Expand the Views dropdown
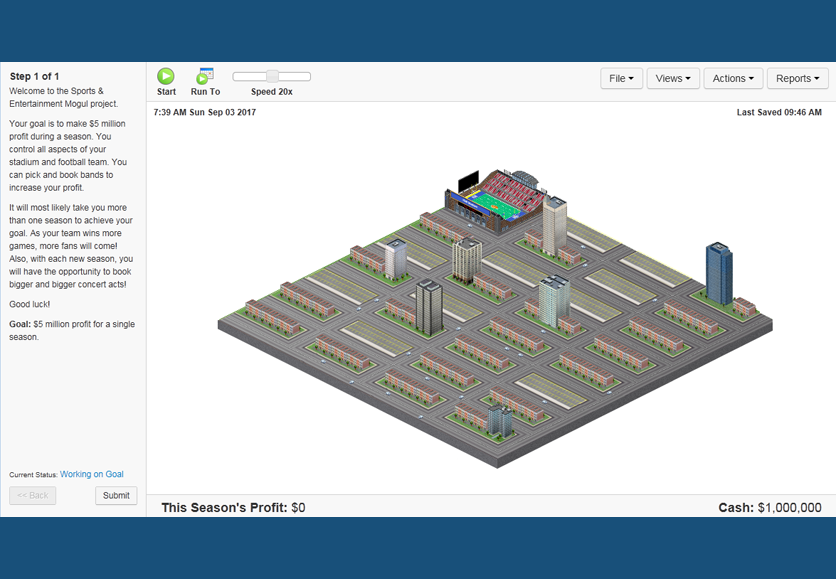 pos(673,79)
